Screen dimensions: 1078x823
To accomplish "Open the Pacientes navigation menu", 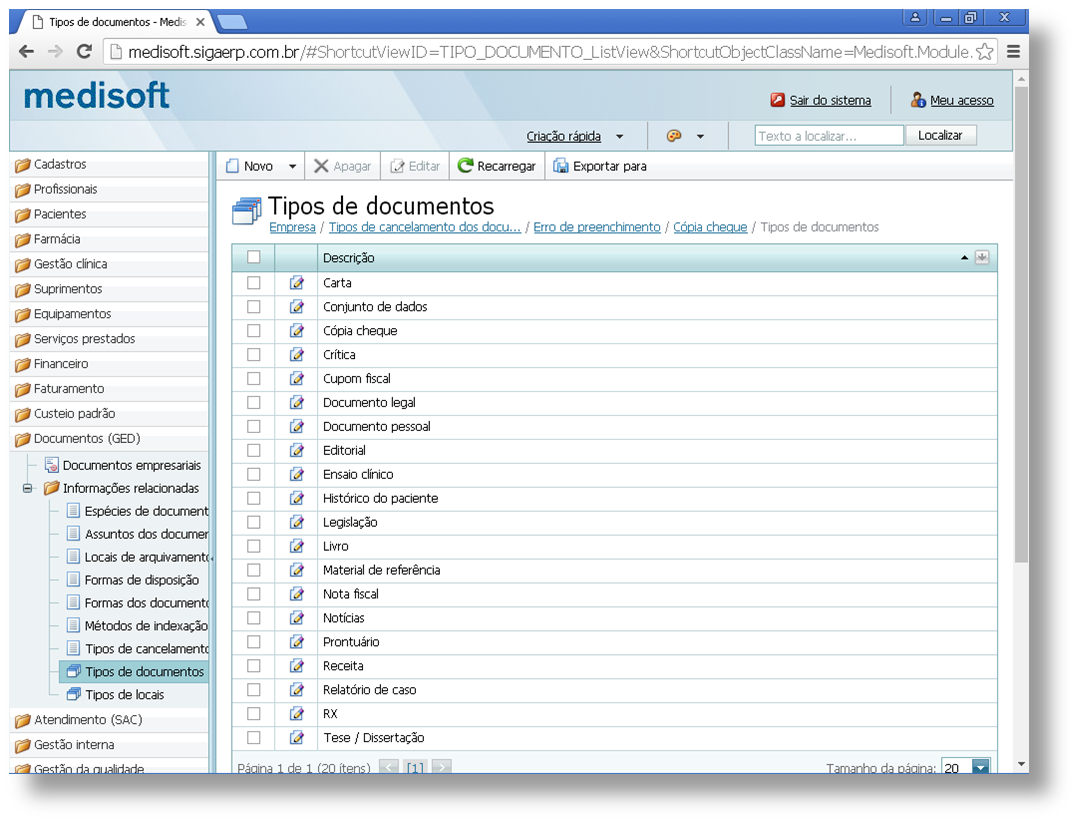I will (60, 214).
